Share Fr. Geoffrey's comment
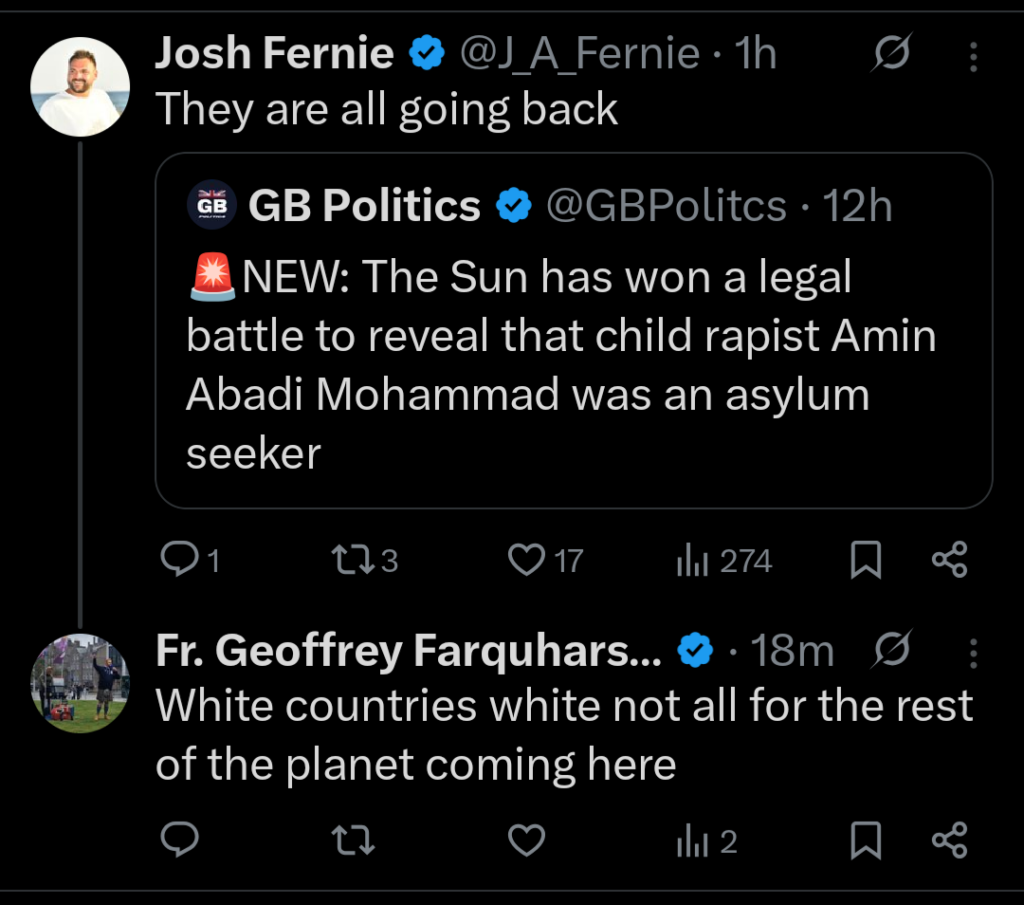1024x905 pixels. click(949, 841)
